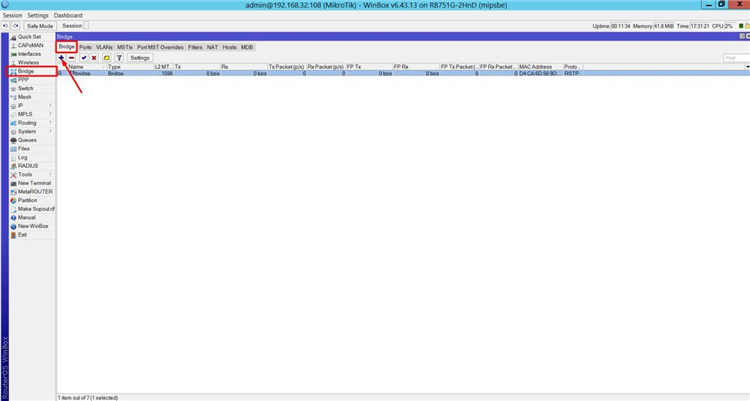
Task: Sort by Type column header
Action: [130, 67]
